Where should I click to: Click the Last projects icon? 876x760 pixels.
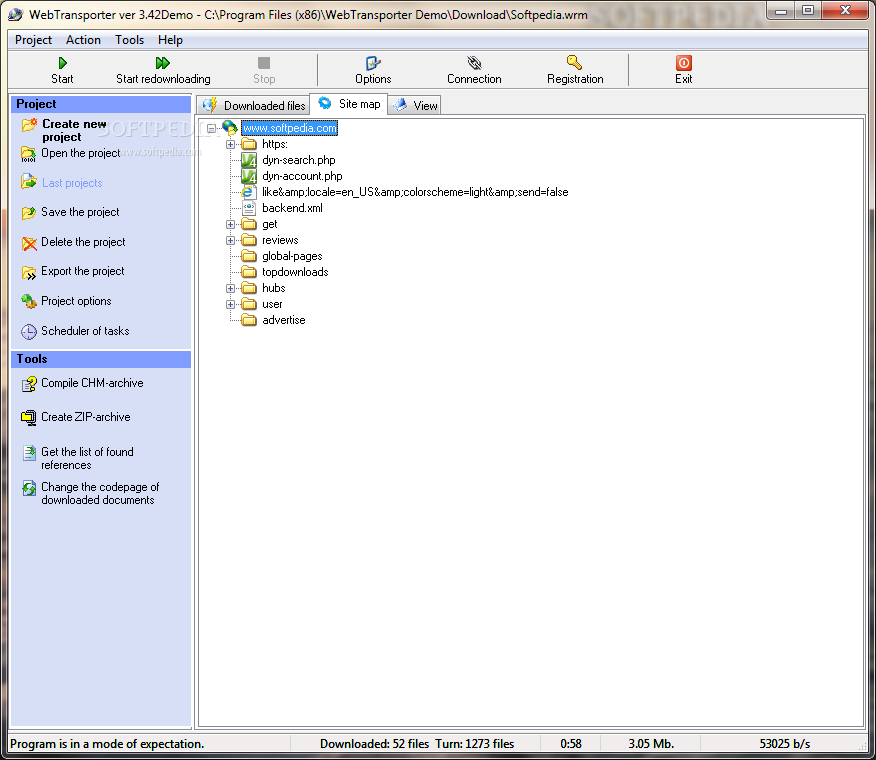(x=28, y=182)
